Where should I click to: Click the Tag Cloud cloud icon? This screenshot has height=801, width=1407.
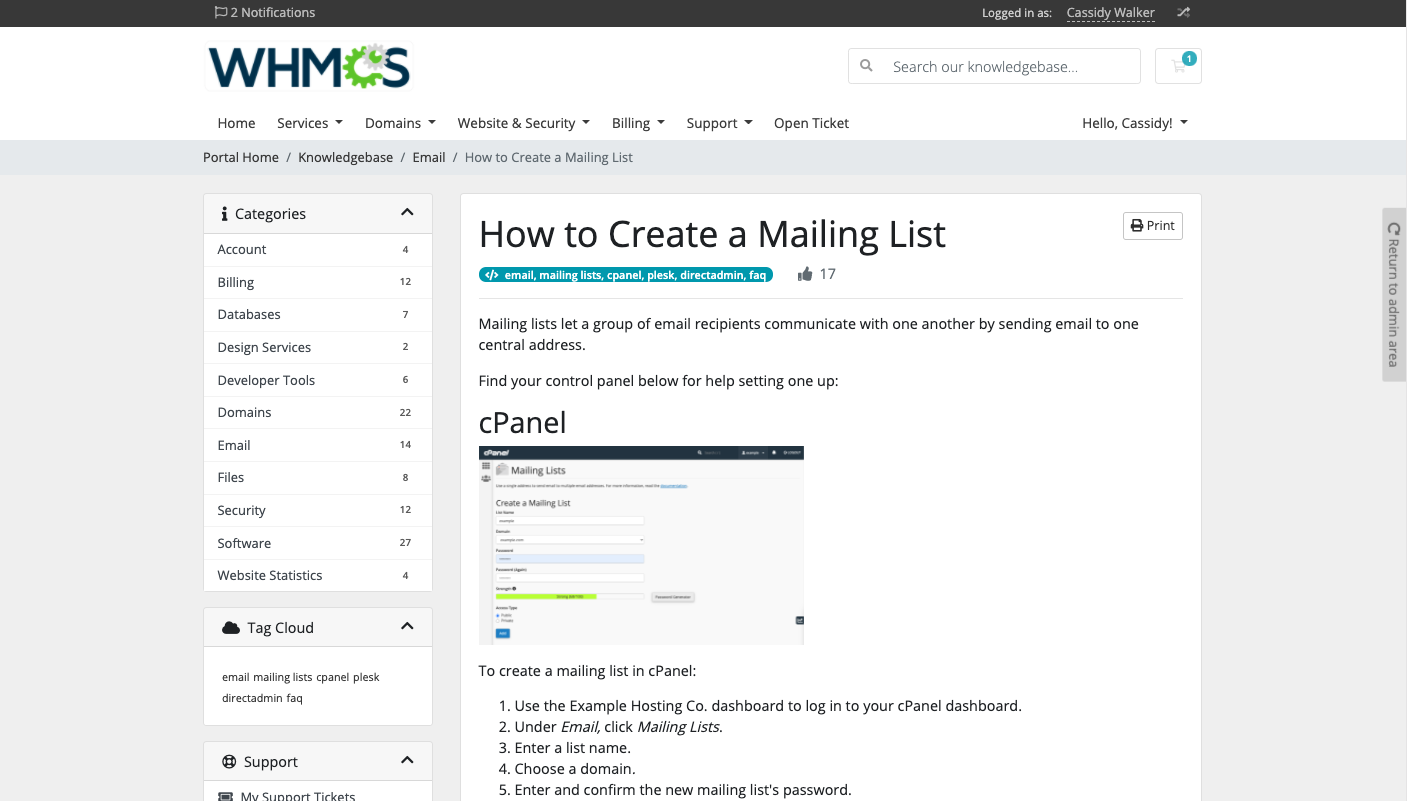point(231,628)
